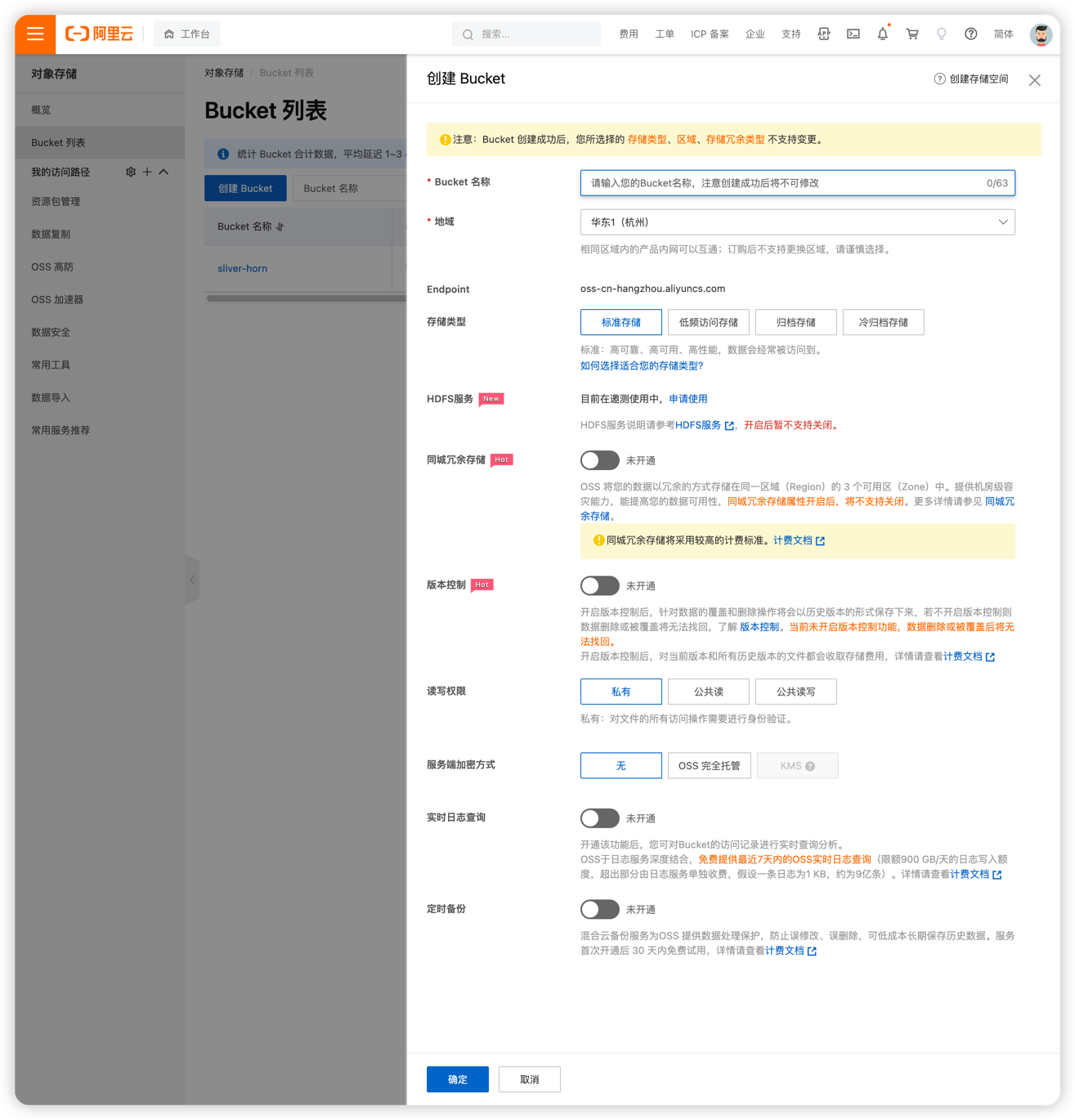1075x1120 pixels.
Task: Focus the Bucket 名称 input field
Action: pos(785,183)
